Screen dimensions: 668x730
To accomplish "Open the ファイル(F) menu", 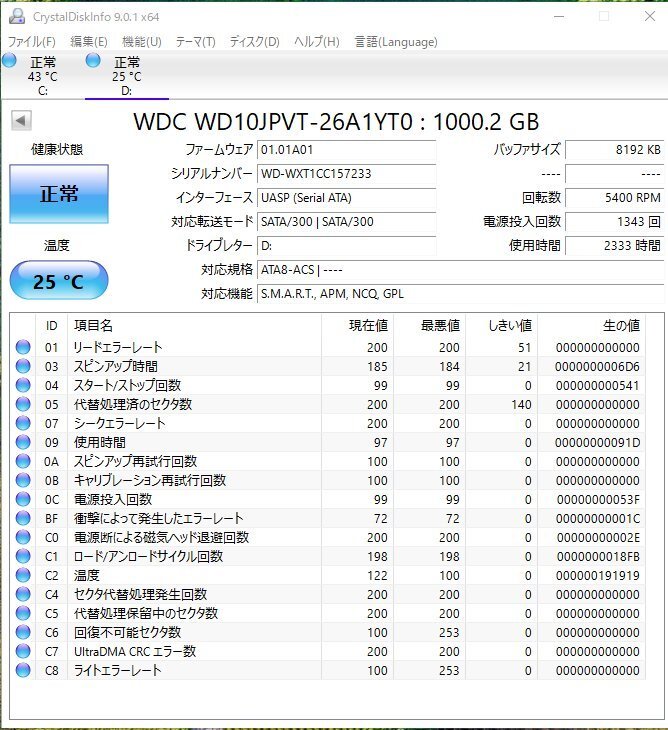I will click(x=32, y=42).
